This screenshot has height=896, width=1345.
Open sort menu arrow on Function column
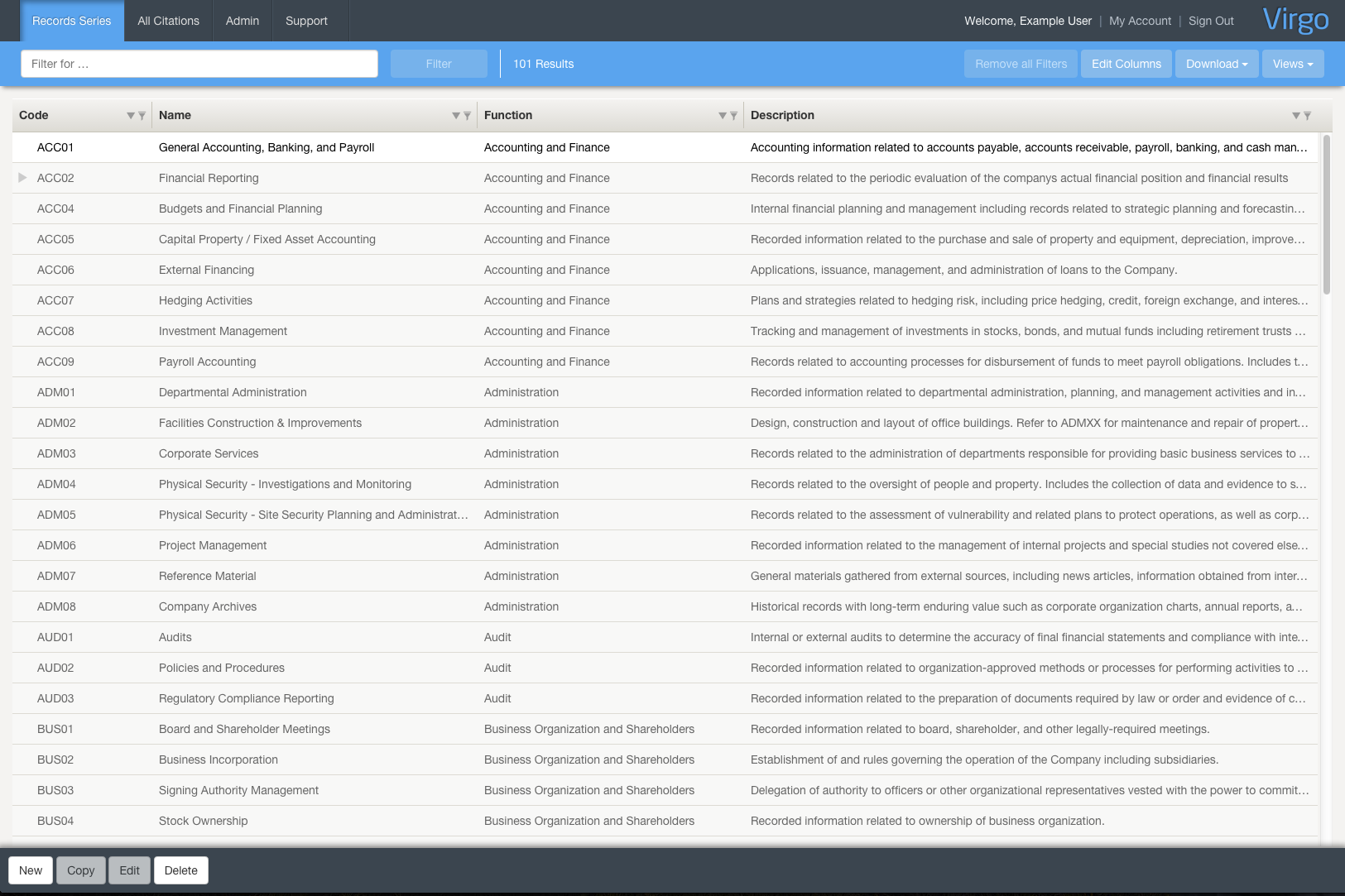723,116
